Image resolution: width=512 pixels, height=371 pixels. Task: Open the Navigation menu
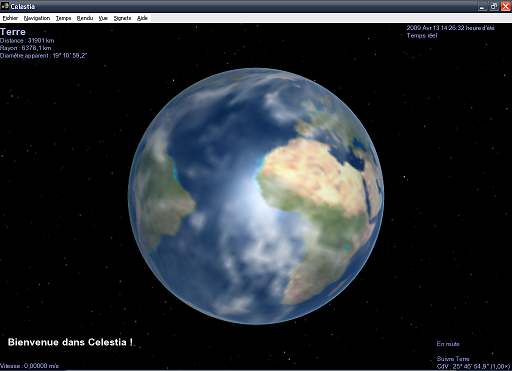(37, 18)
